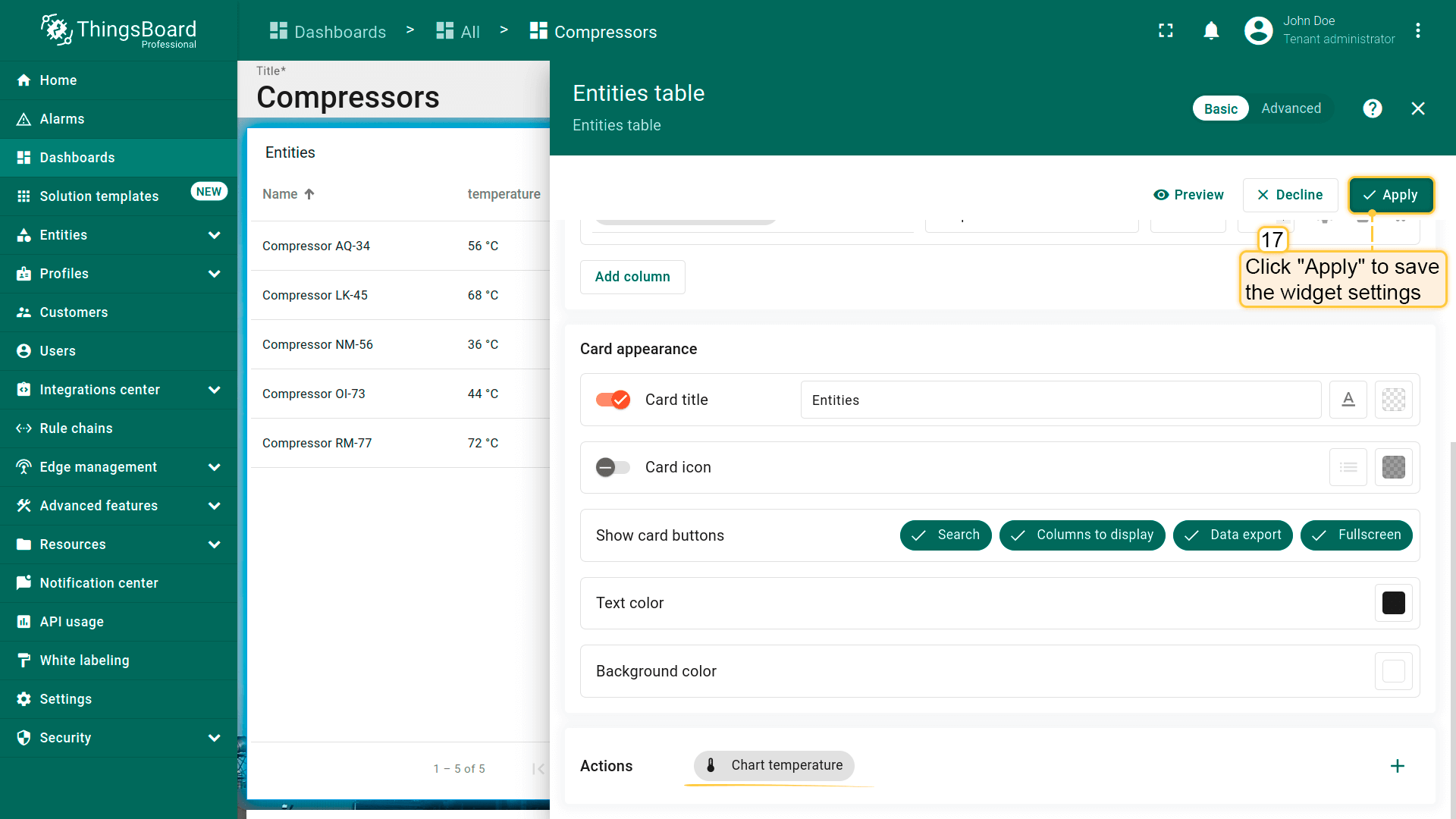Viewport: 1456px width, 819px height.
Task: Click the Card title text field
Action: click(1060, 400)
